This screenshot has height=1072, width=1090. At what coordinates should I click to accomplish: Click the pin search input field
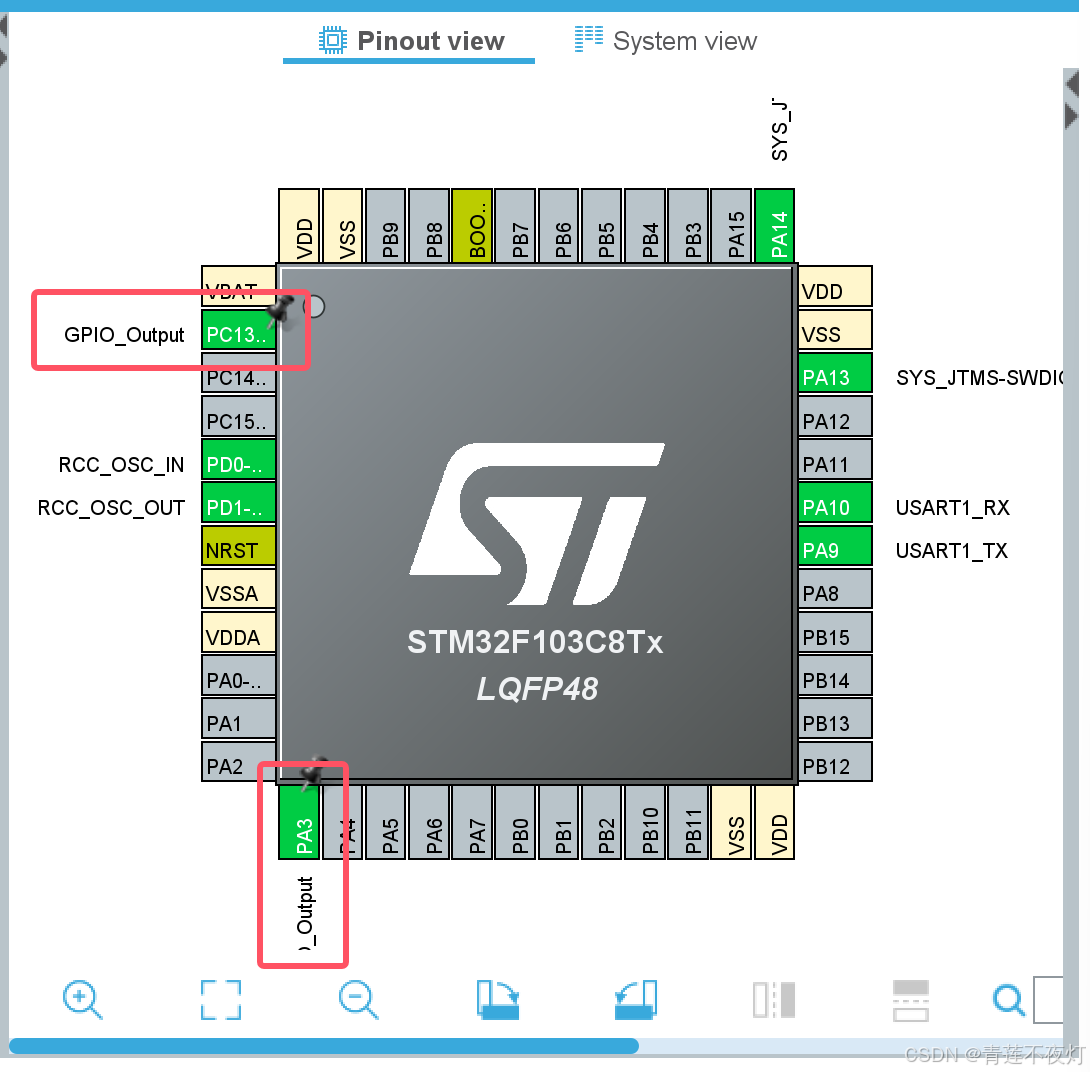coord(1055,1000)
